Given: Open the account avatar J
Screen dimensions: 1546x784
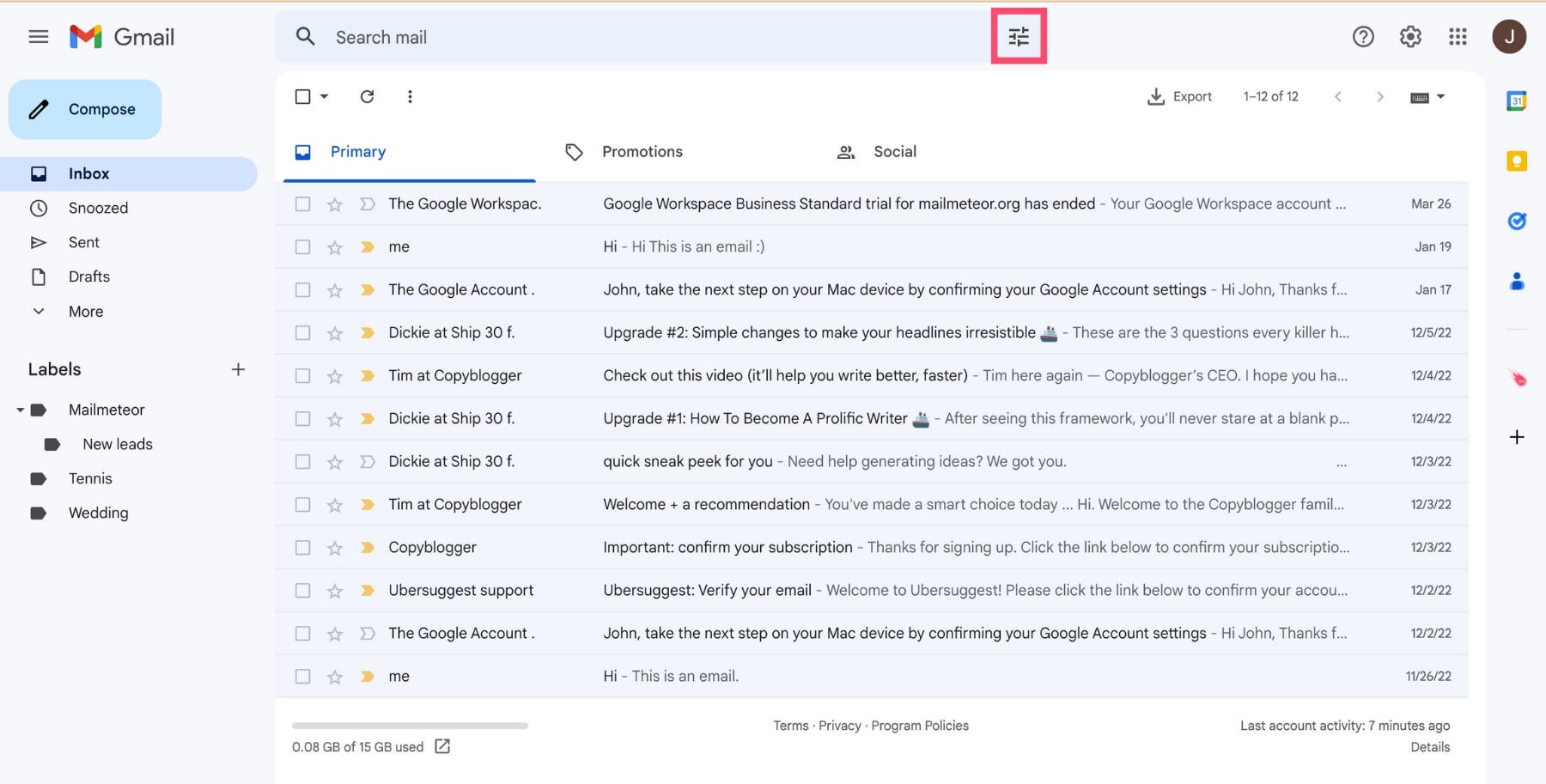Looking at the screenshot, I should [x=1509, y=37].
